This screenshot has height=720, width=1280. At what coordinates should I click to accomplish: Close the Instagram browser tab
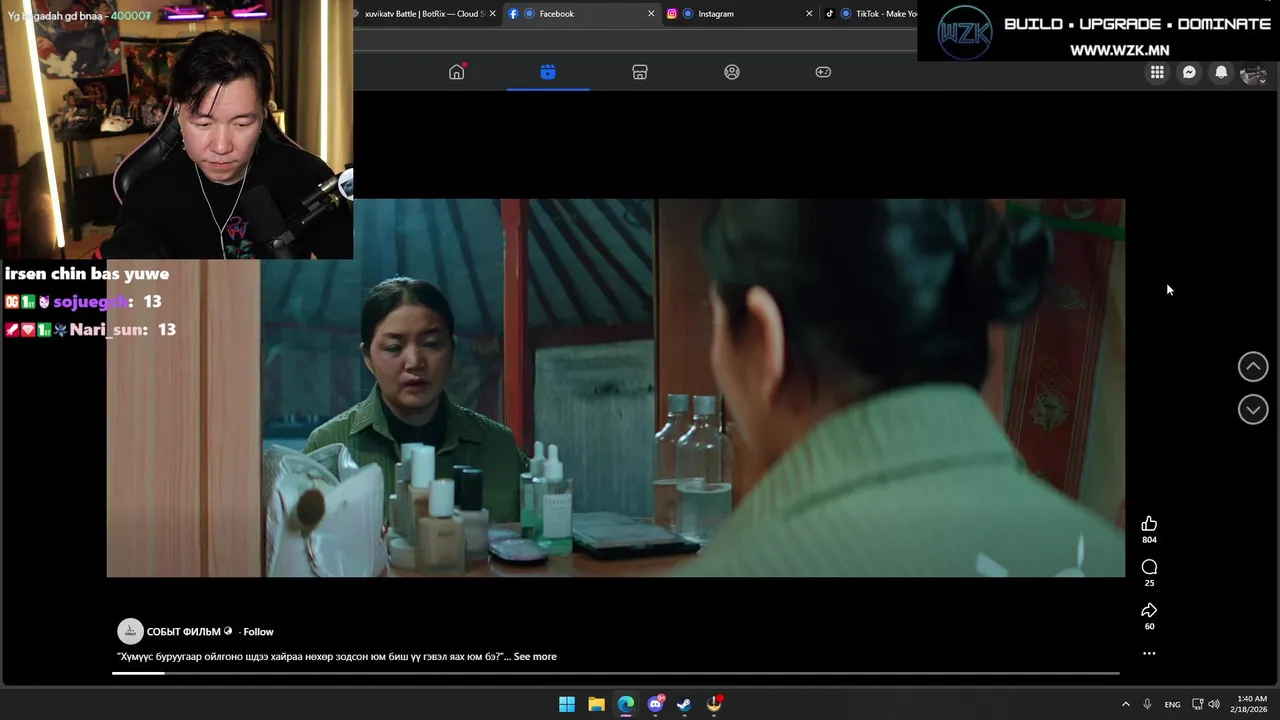coord(809,14)
